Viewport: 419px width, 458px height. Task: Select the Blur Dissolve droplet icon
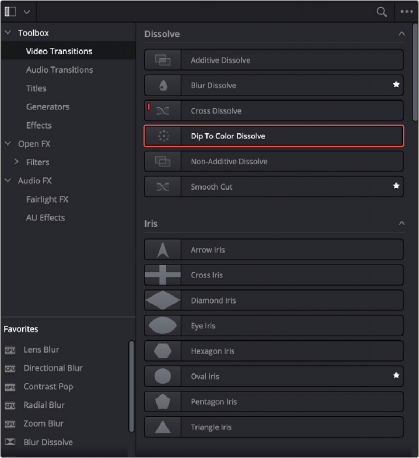(163, 85)
